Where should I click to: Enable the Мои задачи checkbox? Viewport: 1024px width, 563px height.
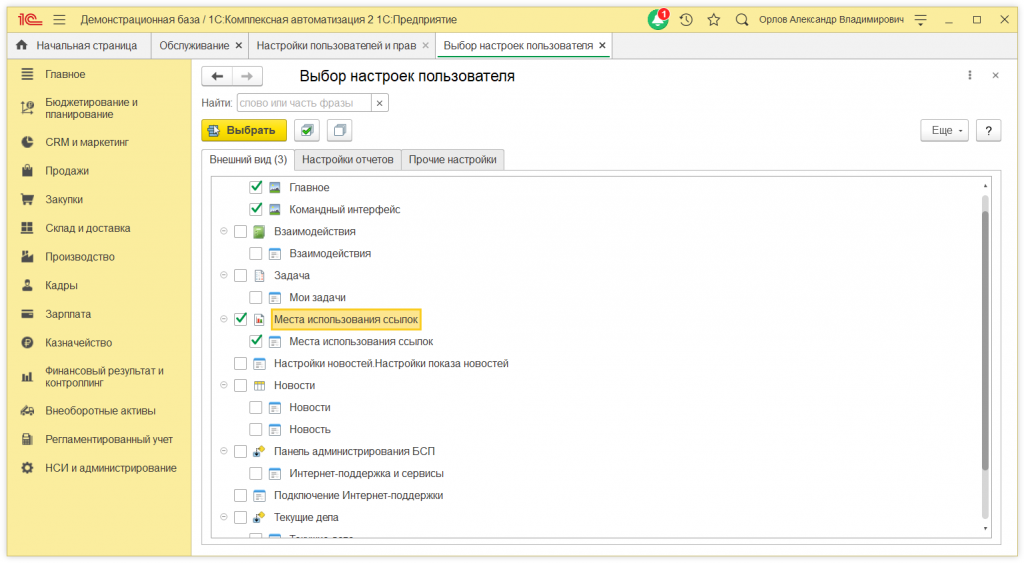[x=256, y=297]
